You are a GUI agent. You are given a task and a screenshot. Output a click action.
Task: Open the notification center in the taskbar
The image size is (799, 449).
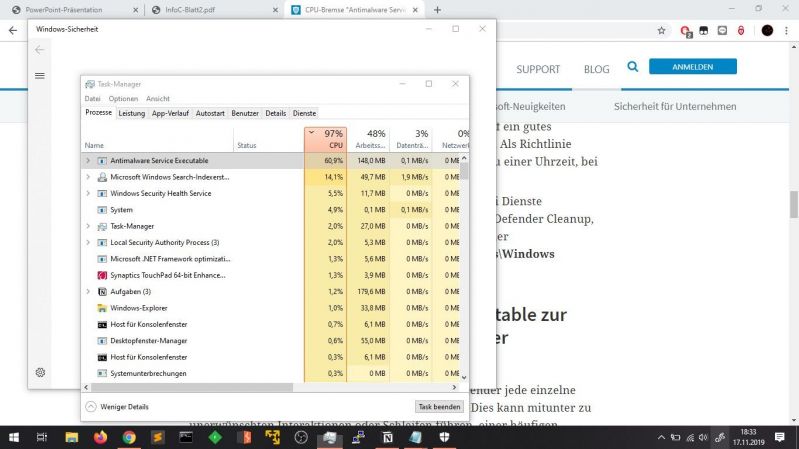[783, 437]
